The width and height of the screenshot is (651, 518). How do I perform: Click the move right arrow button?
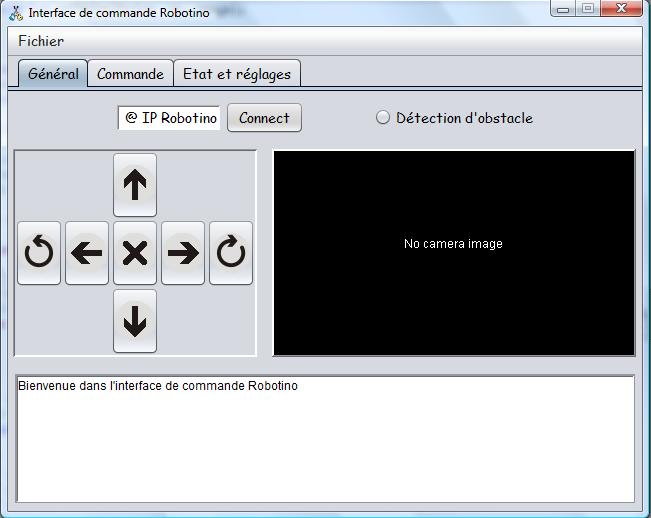click(183, 253)
